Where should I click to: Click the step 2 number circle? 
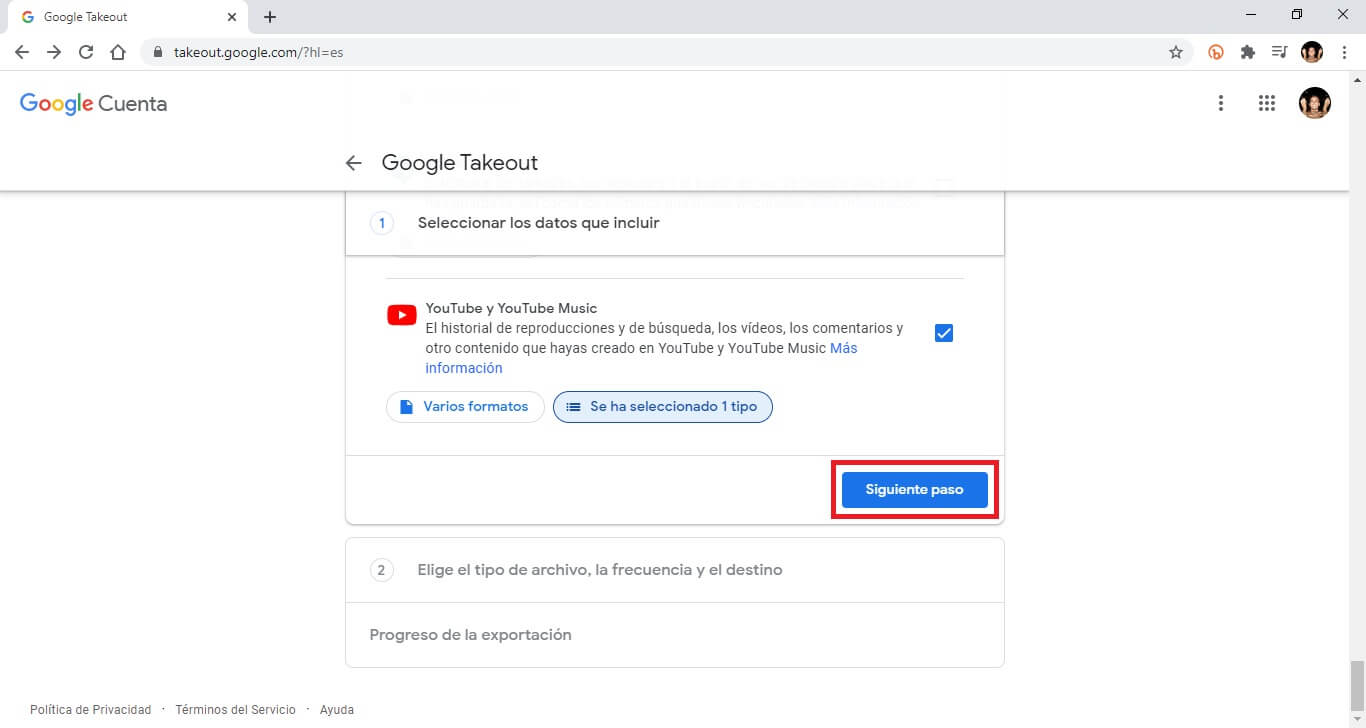point(382,570)
